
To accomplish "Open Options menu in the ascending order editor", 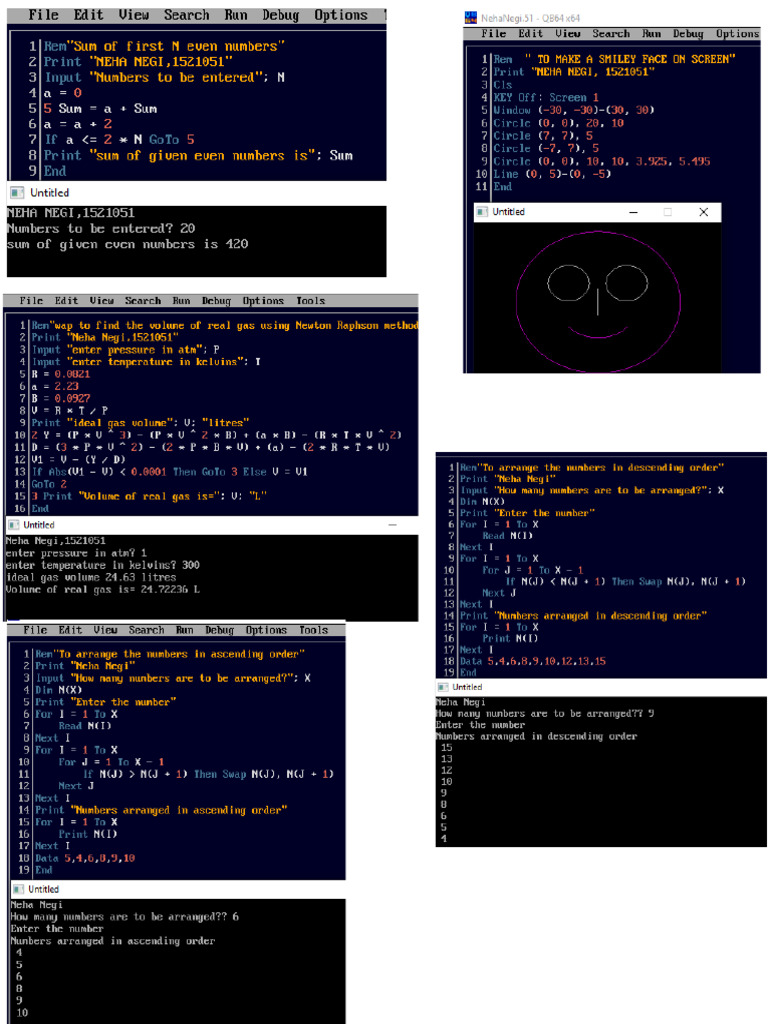I will 267,630.
